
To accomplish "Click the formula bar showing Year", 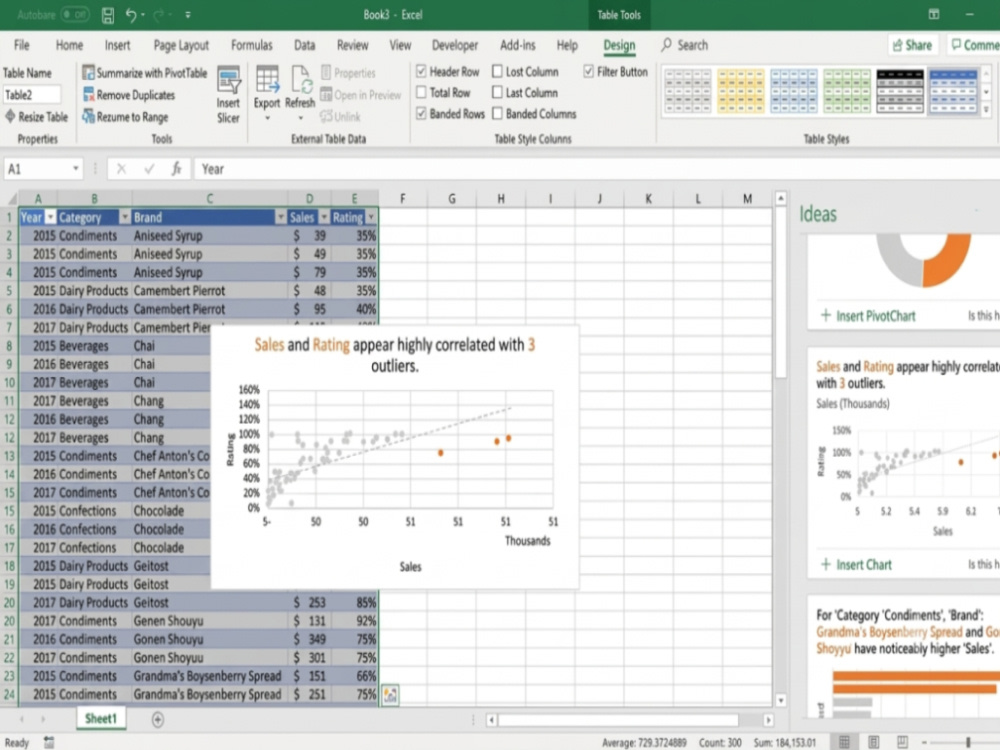I will 596,169.
